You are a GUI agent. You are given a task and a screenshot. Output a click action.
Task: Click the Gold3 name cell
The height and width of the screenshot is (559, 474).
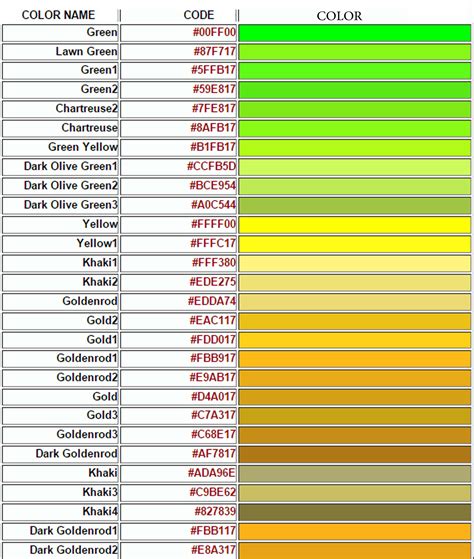click(60, 416)
